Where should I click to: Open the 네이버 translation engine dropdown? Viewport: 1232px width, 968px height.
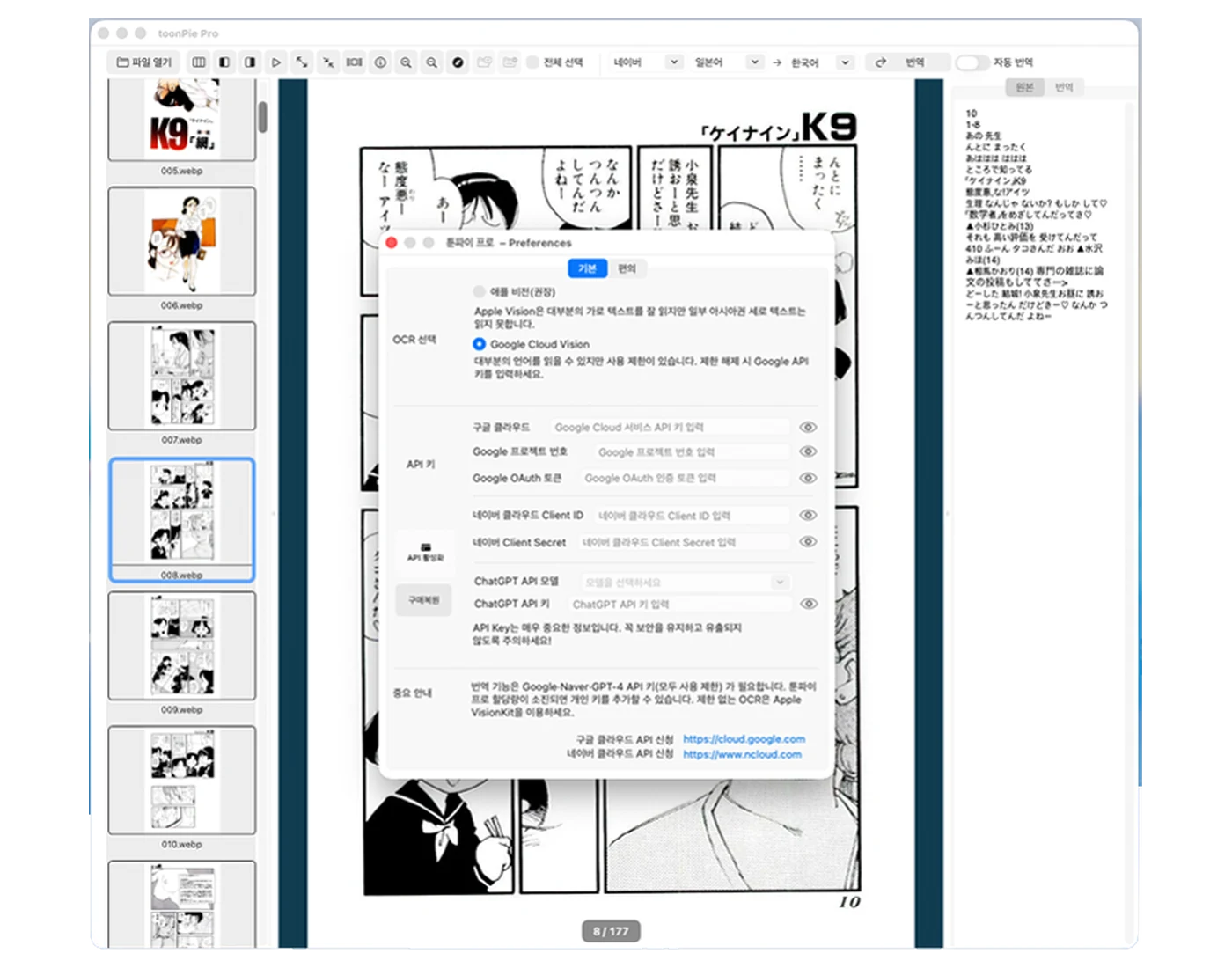(x=647, y=62)
